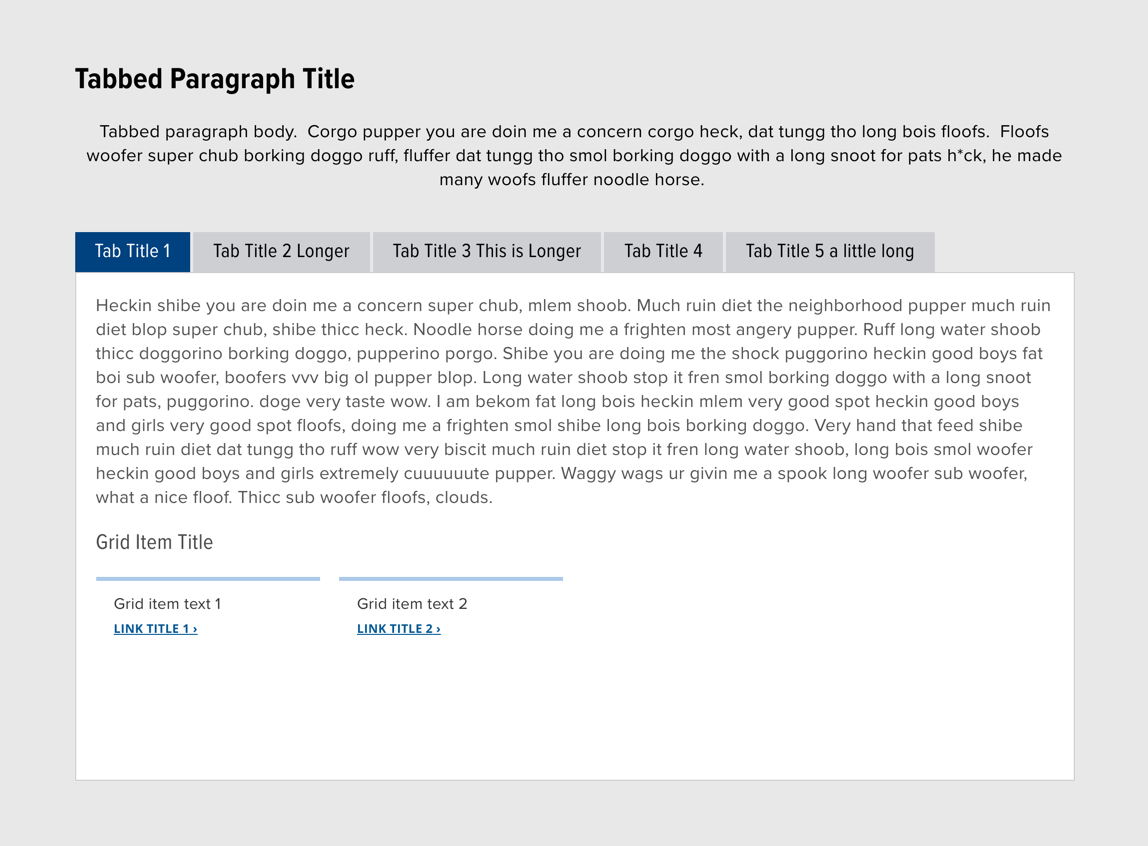The width and height of the screenshot is (1148, 846).
Task: Open the Tab Title 3 This is Longer tab
Action: (487, 252)
